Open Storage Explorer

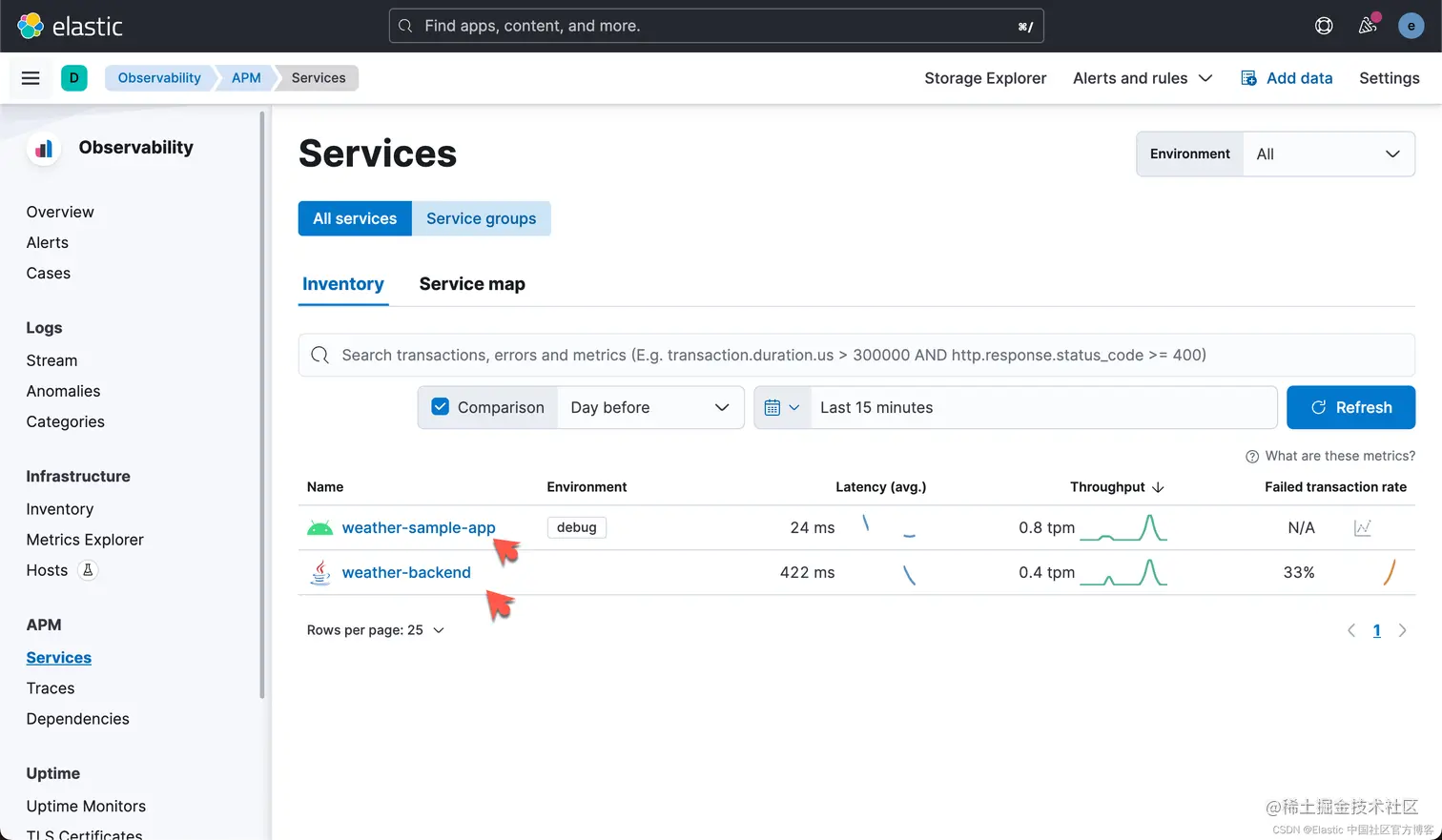(x=985, y=78)
